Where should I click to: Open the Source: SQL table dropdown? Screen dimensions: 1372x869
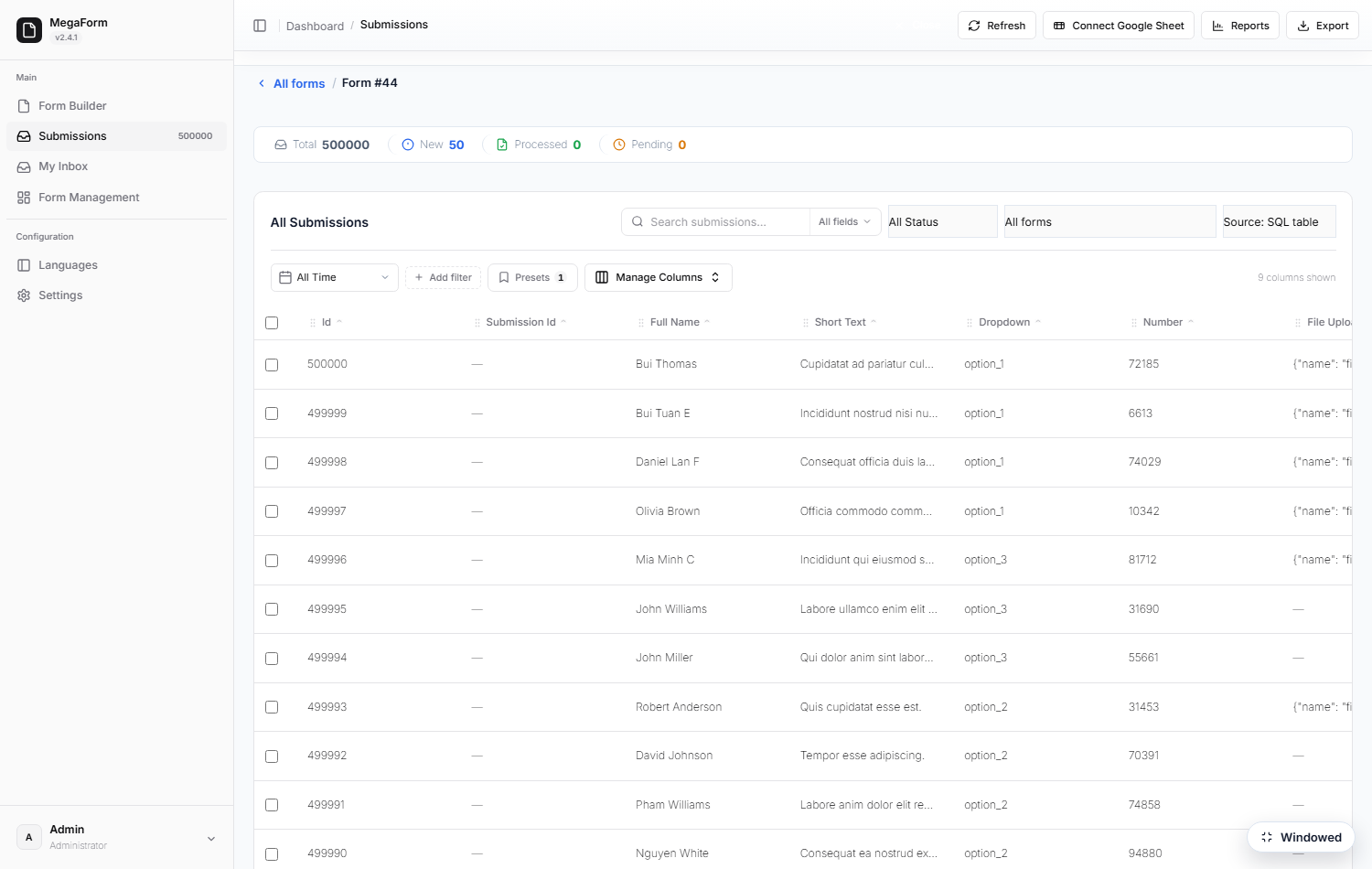[1280, 222]
